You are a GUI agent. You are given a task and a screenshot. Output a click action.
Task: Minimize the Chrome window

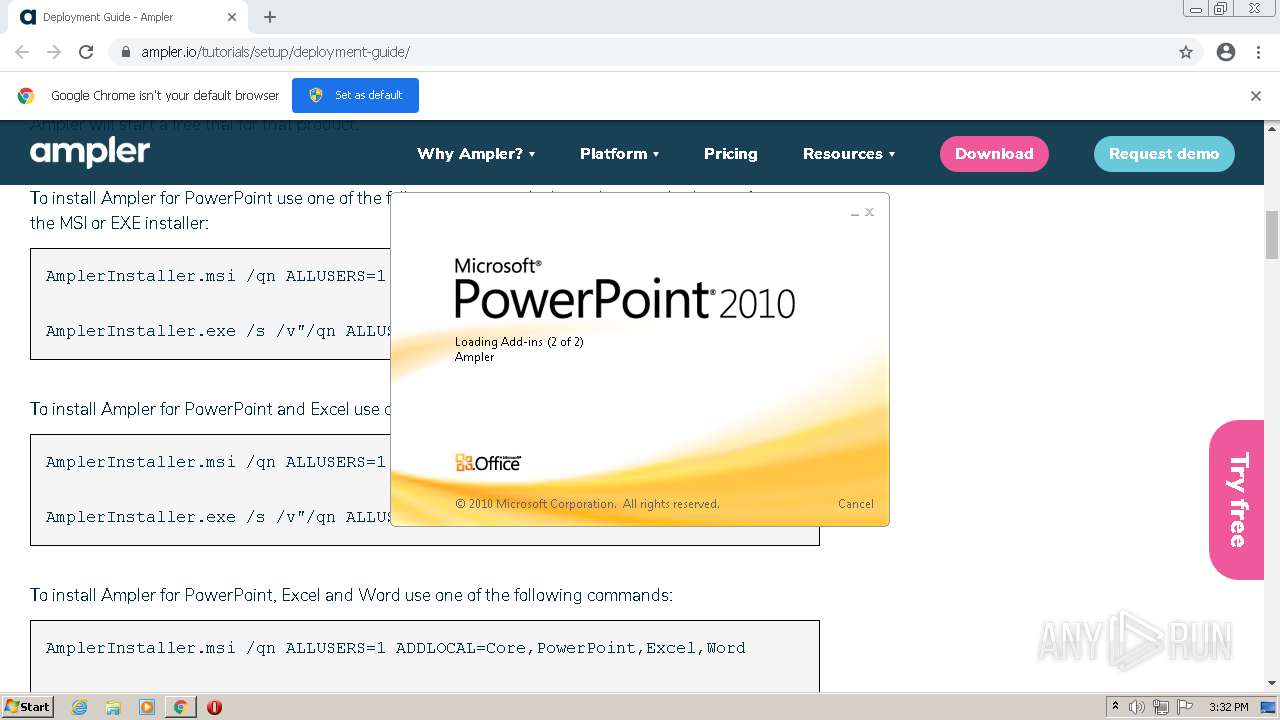(x=1196, y=9)
